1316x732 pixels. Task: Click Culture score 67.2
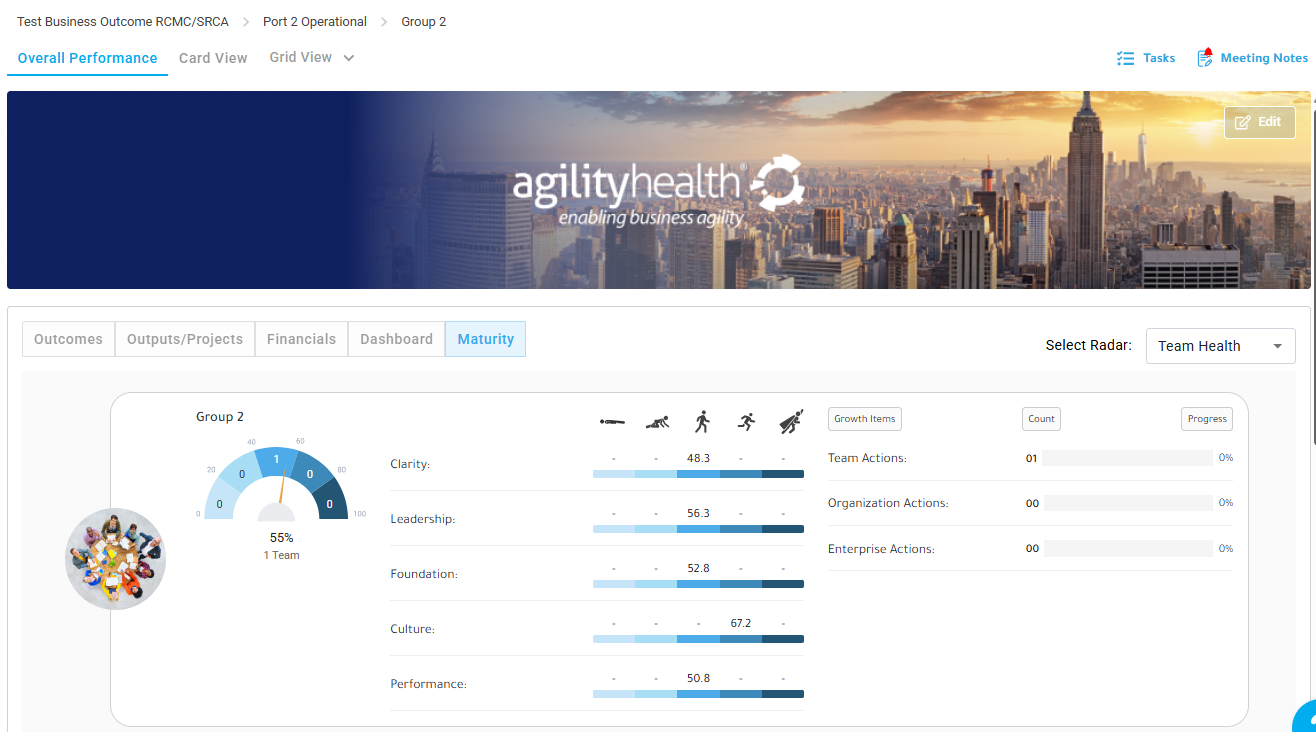pos(740,623)
